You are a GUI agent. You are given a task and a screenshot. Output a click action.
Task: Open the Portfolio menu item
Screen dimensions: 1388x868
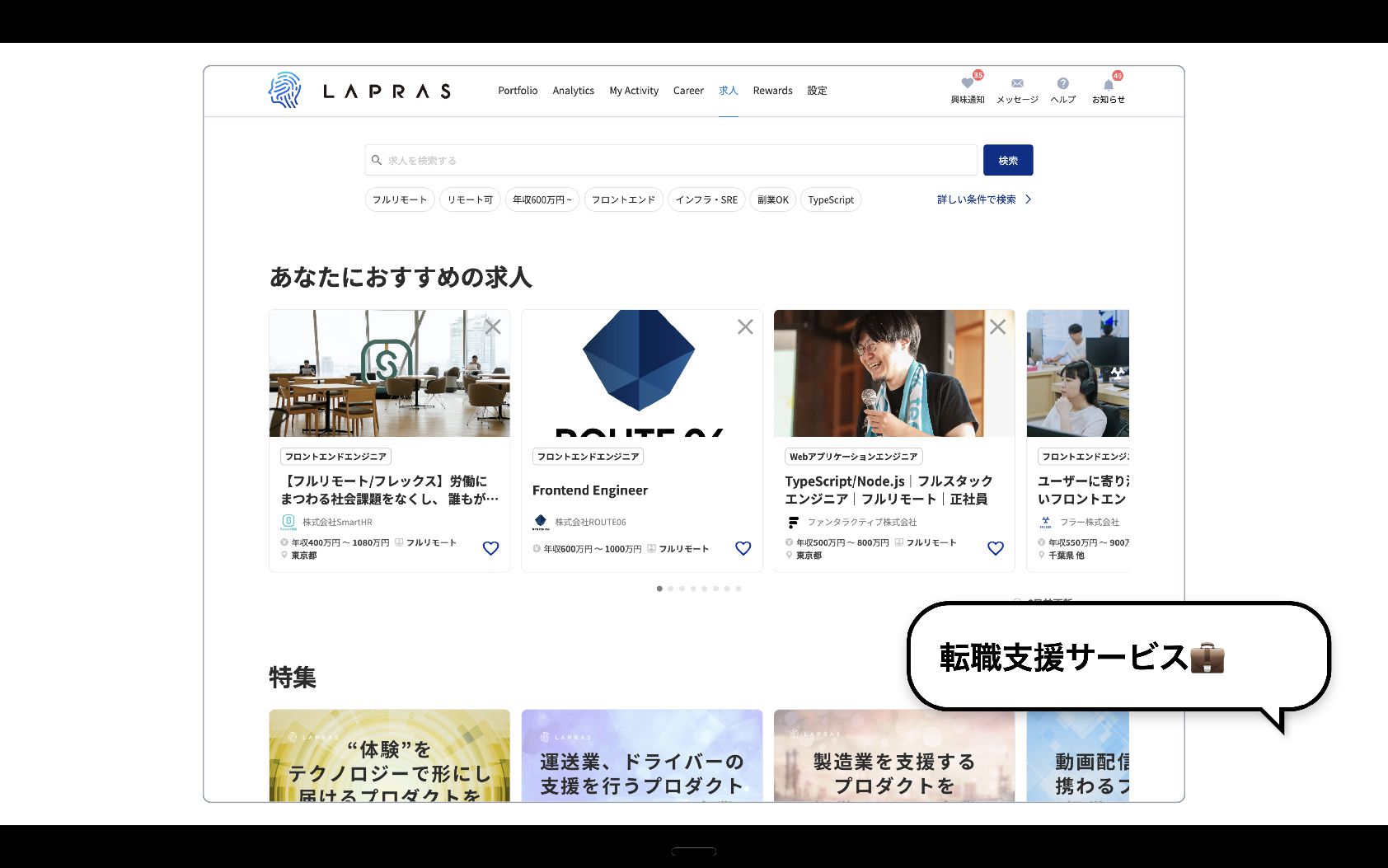(x=518, y=91)
